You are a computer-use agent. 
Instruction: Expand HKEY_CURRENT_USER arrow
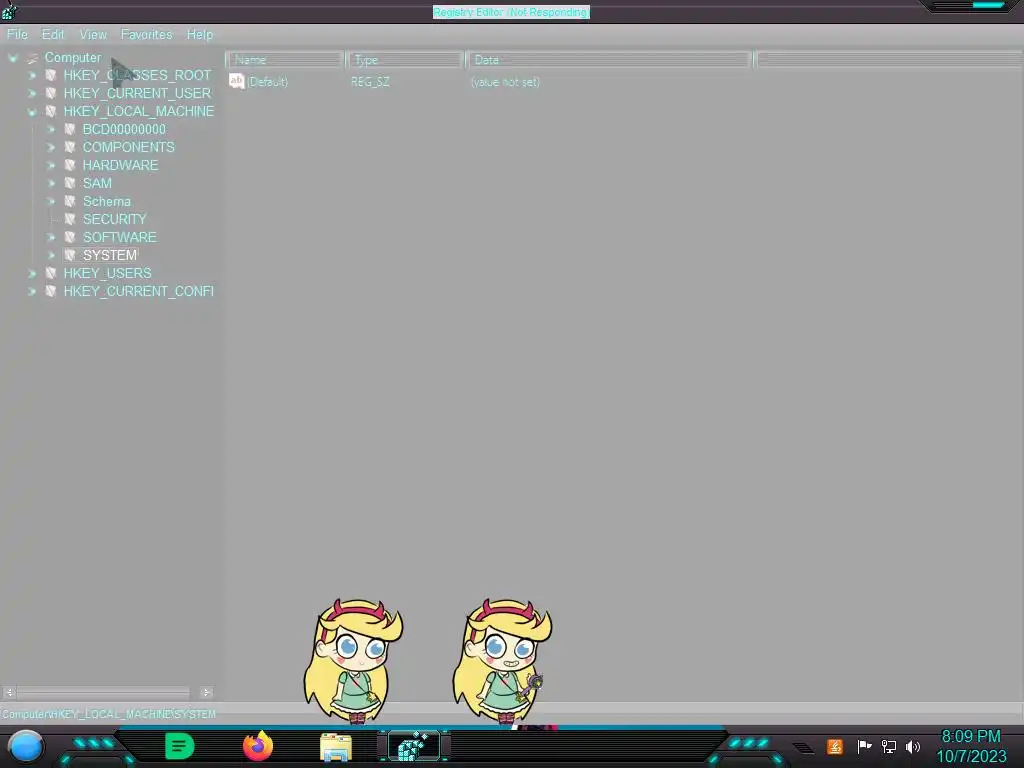[x=32, y=94]
